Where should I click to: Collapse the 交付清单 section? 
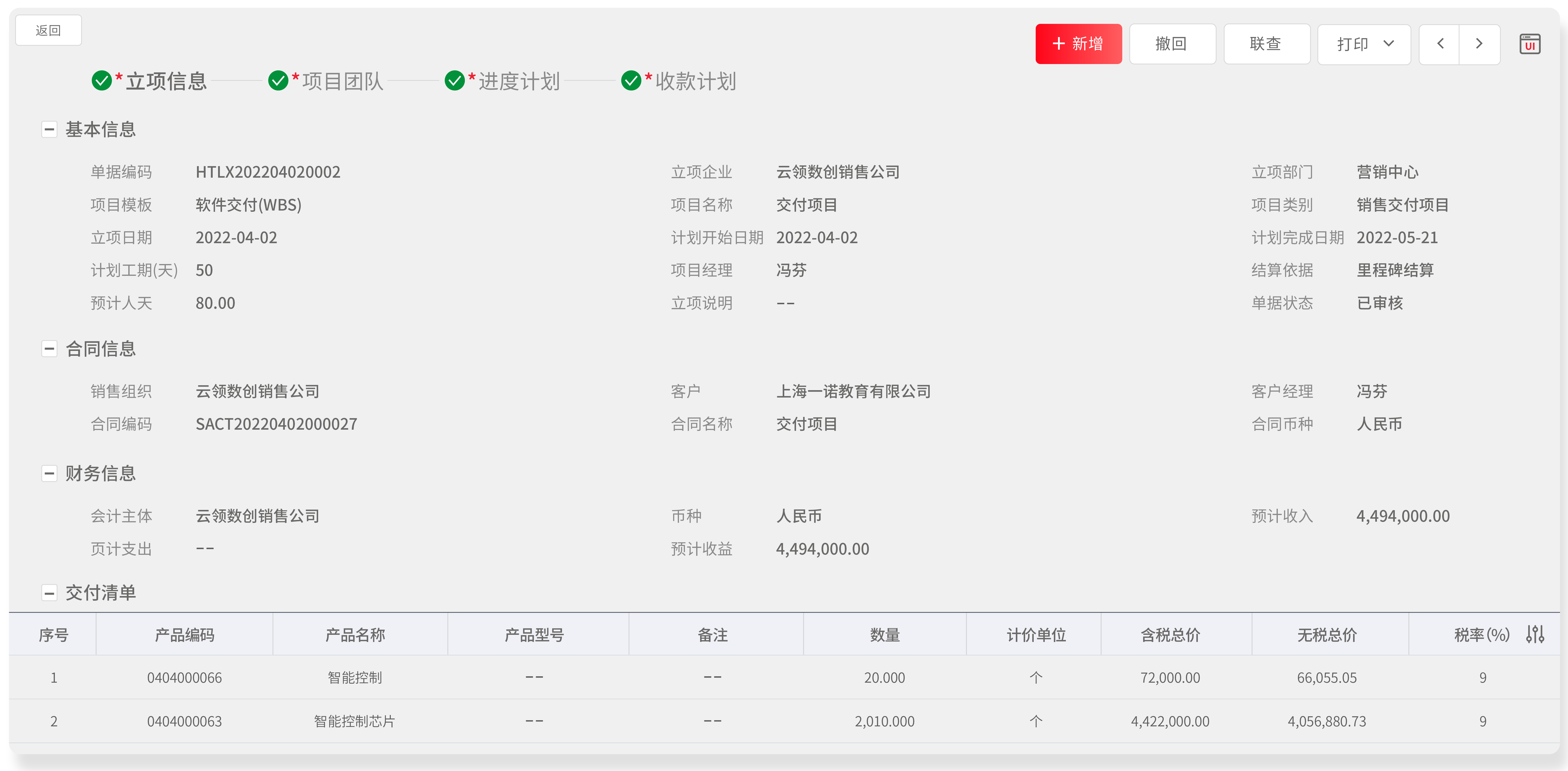[x=49, y=593]
